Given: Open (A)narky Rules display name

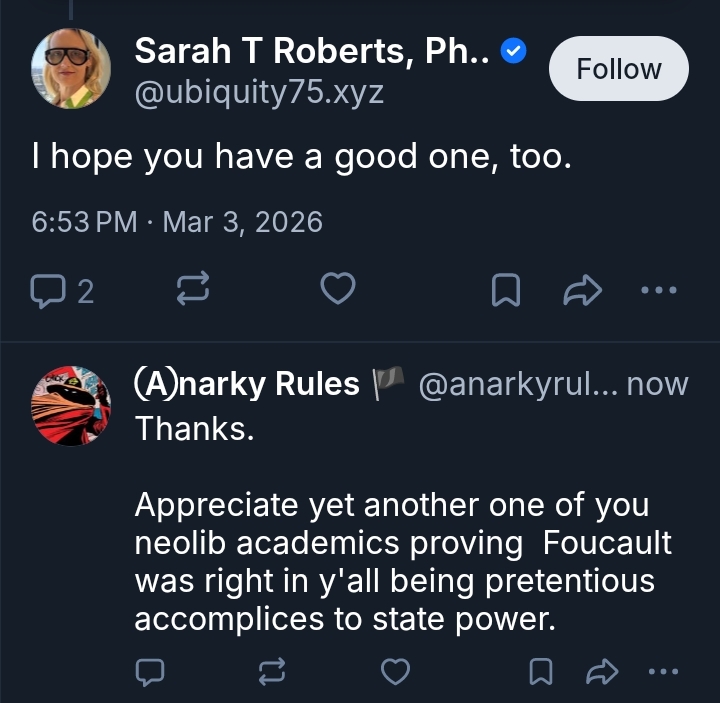Looking at the screenshot, I should coord(246,383).
